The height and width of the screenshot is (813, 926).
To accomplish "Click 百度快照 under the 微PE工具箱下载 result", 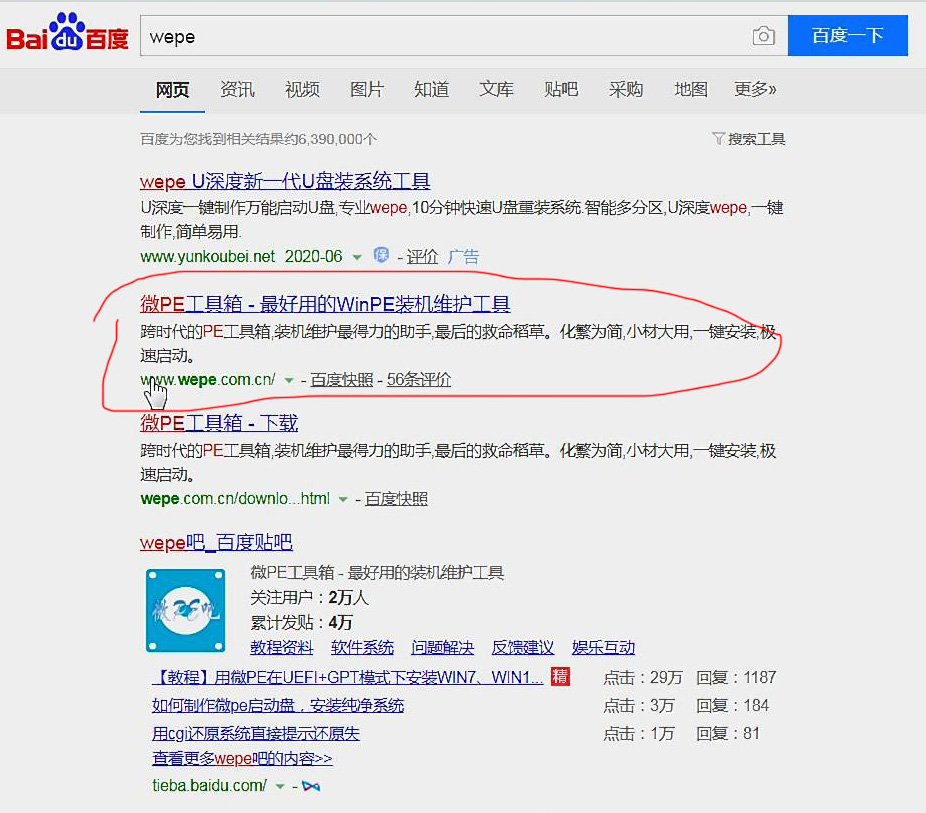I will 399,498.
